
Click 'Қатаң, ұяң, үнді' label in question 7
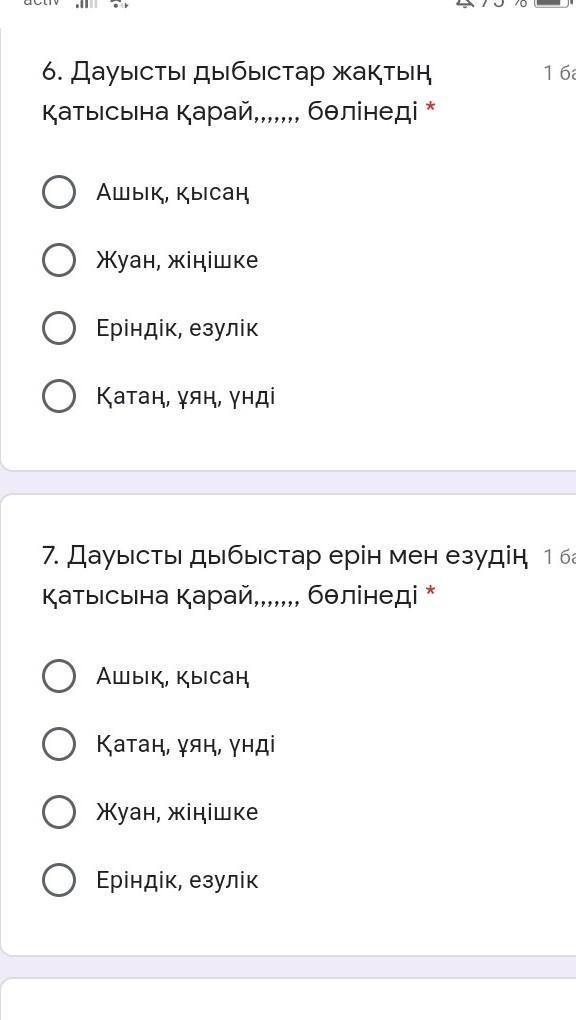tap(185, 745)
